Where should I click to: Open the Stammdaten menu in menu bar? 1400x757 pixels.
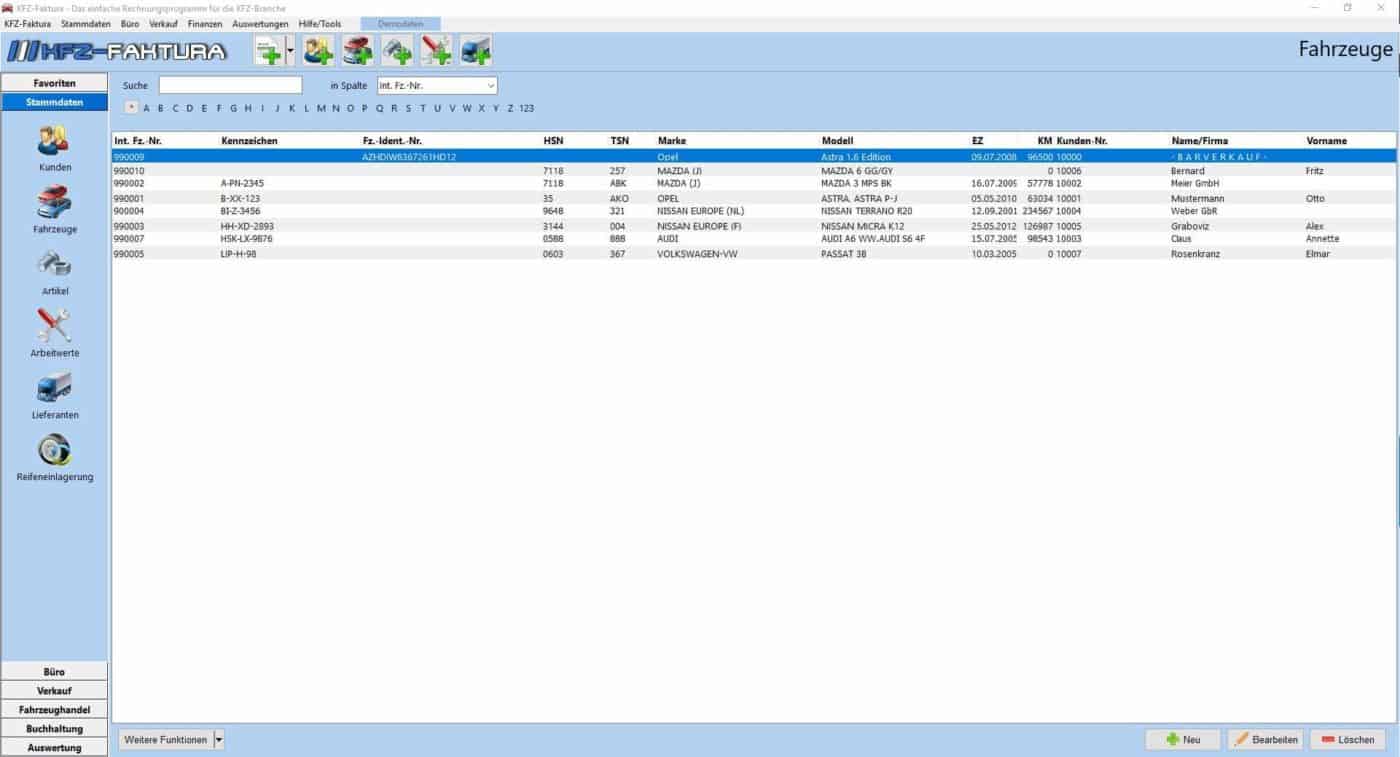[86, 23]
